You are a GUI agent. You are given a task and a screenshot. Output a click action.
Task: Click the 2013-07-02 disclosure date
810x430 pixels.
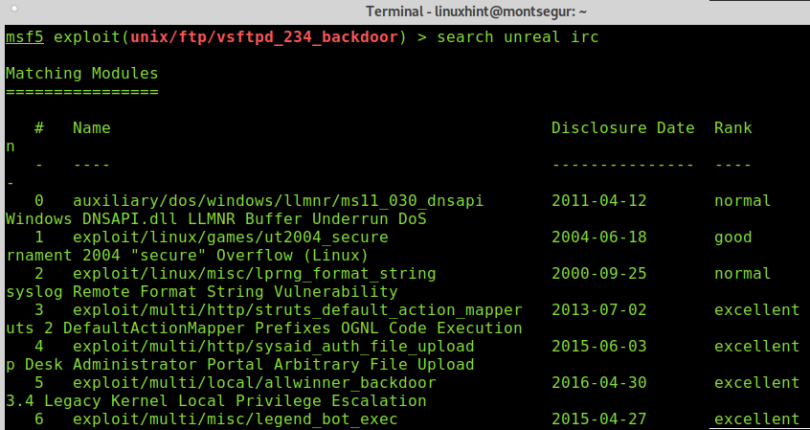[599, 310]
